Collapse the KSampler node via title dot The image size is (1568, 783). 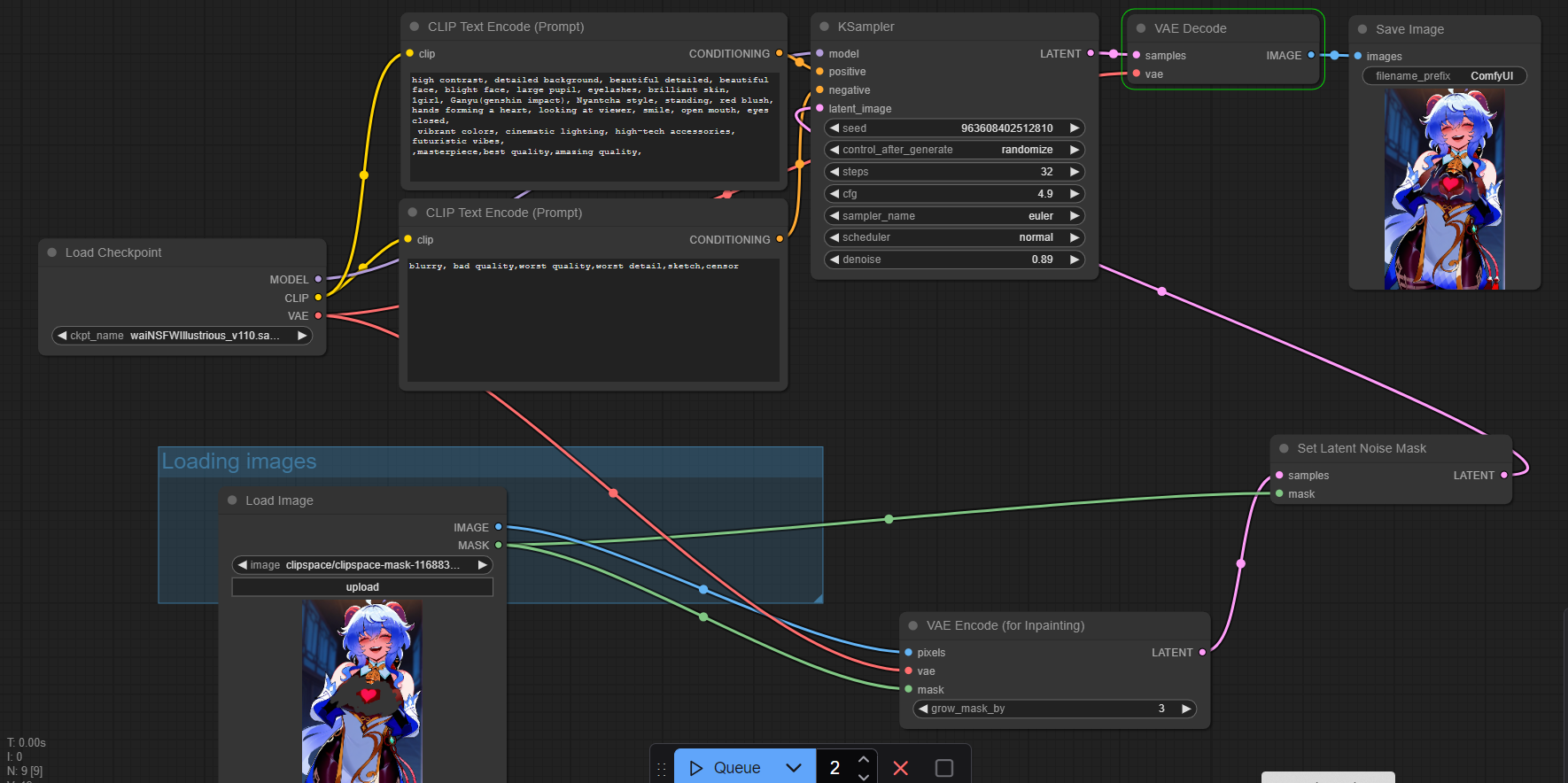(x=825, y=27)
